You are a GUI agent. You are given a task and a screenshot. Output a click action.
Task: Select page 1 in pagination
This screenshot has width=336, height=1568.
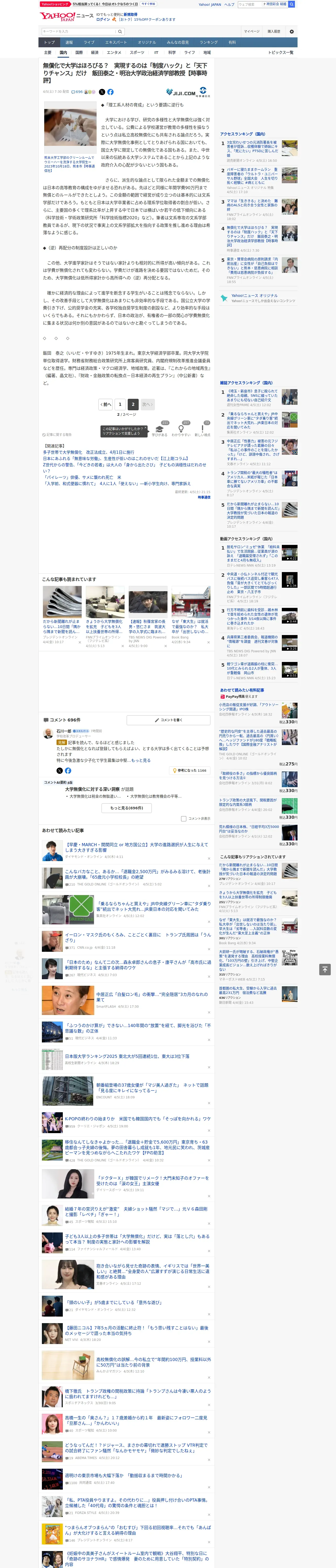tap(120, 404)
